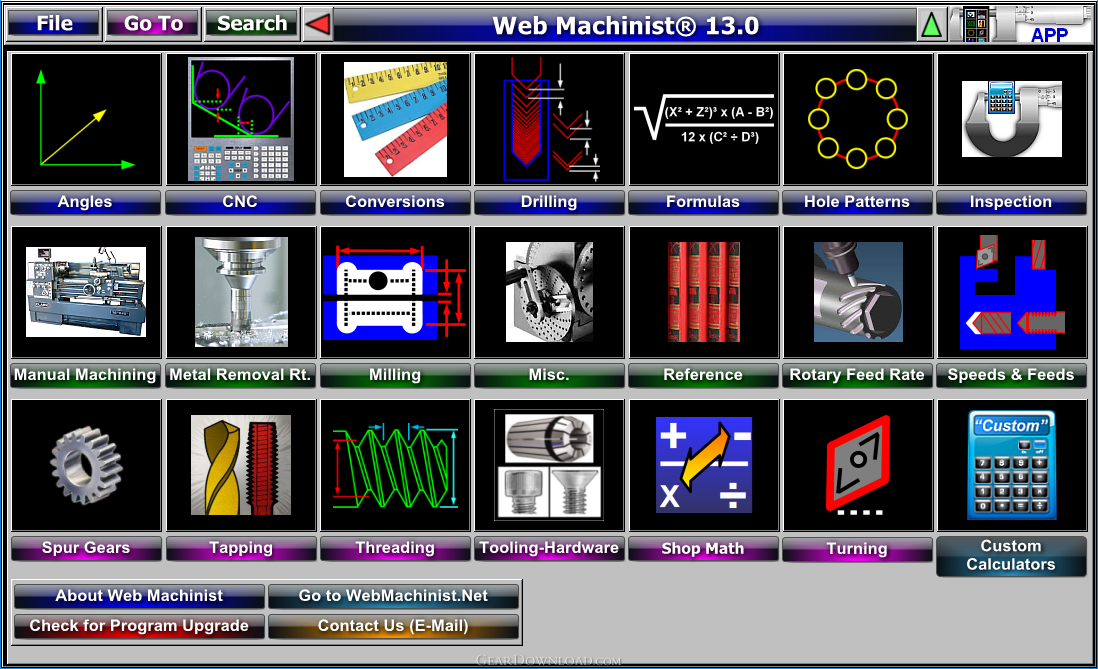The height and width of the screenshot is (669, 1098).
Task: Click Contact Us (E-Mail)
Action: click(394, 626)
